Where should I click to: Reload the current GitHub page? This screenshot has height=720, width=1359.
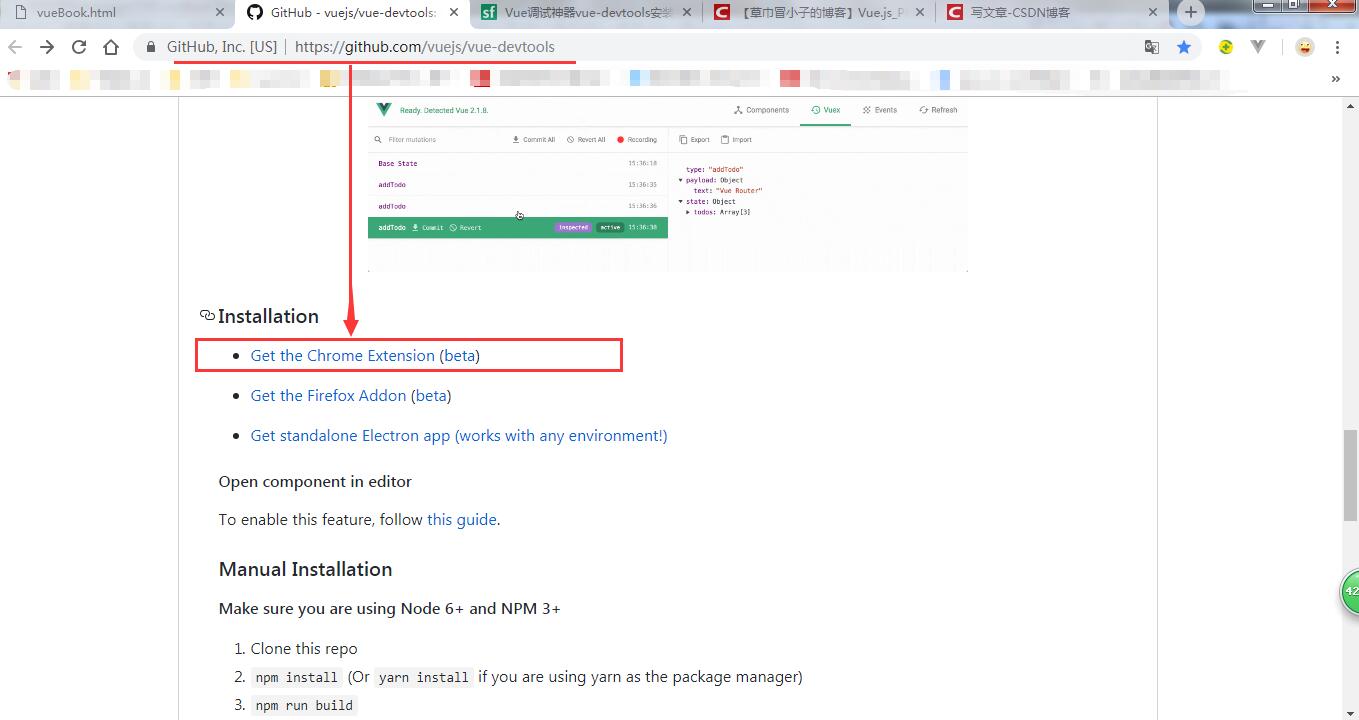pos(79,47)
